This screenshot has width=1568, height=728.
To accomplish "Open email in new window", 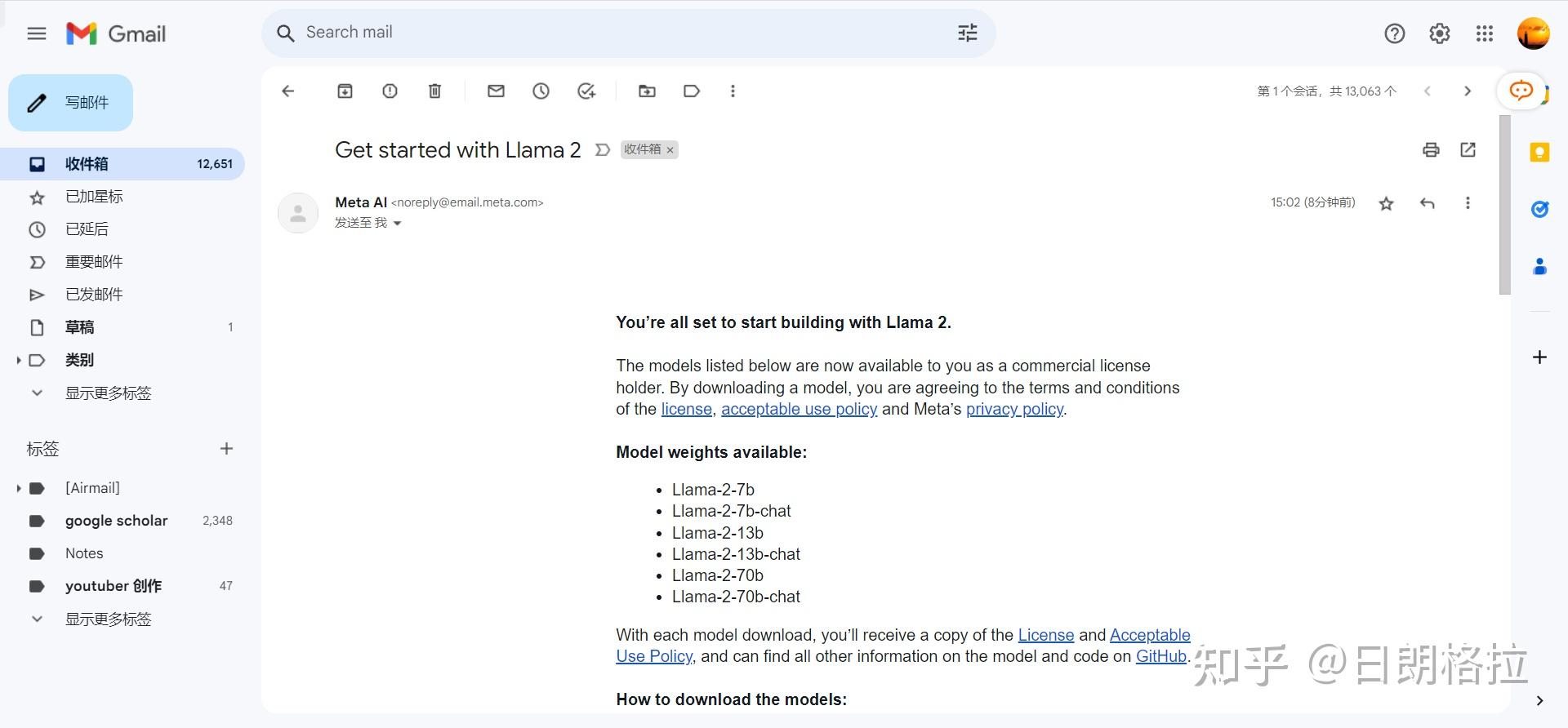I will (1468, 150).
